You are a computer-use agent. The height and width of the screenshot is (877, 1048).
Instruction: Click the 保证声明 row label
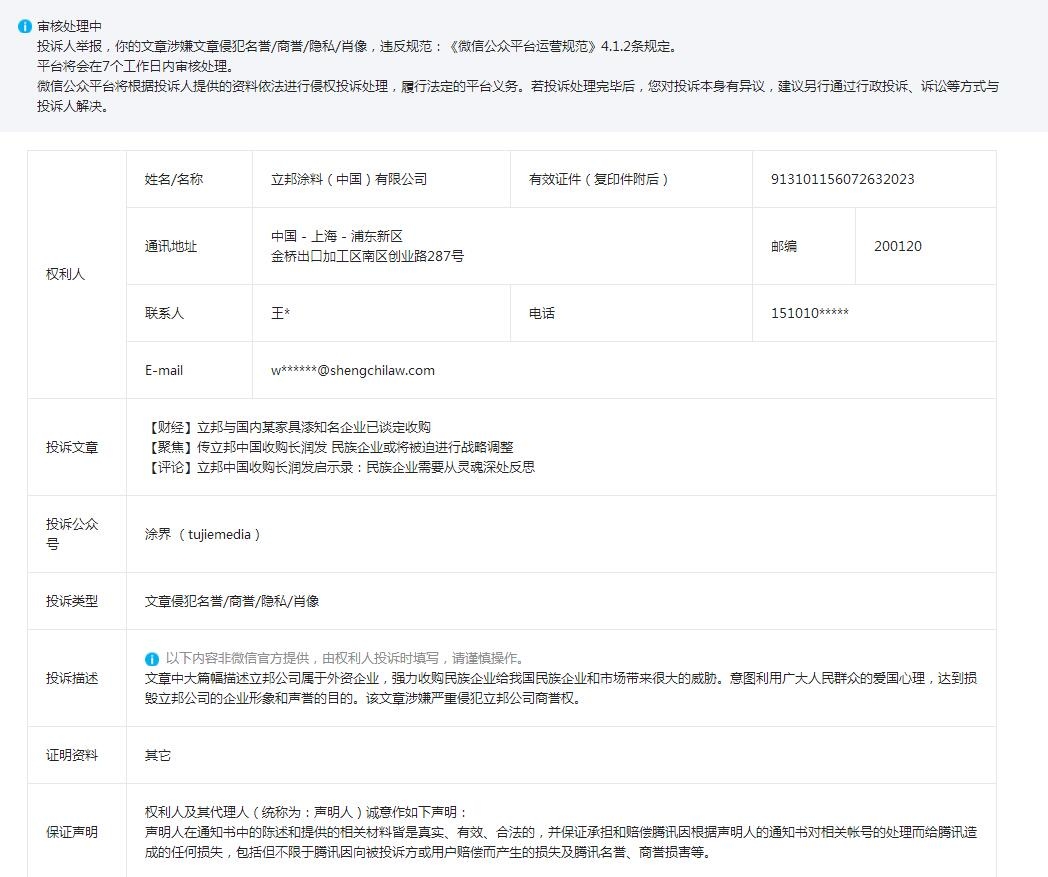point(72,831)
